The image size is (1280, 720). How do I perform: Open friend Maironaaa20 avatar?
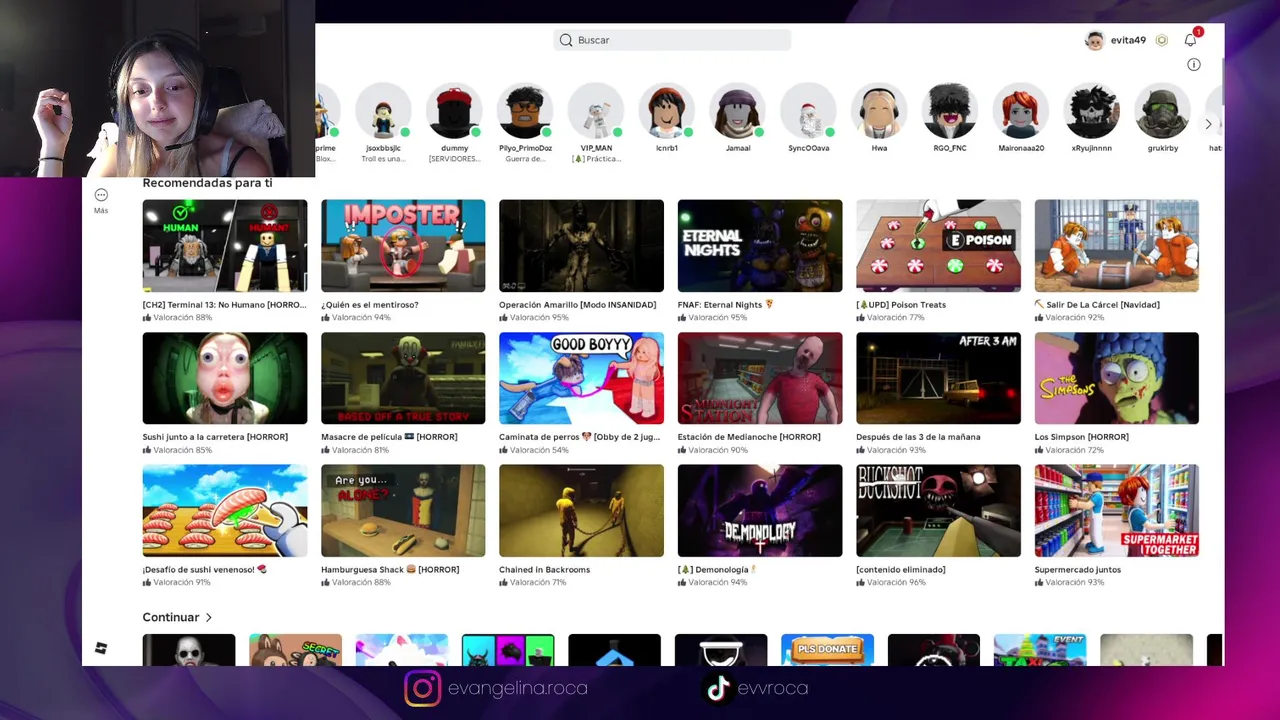pos(1021,111)
